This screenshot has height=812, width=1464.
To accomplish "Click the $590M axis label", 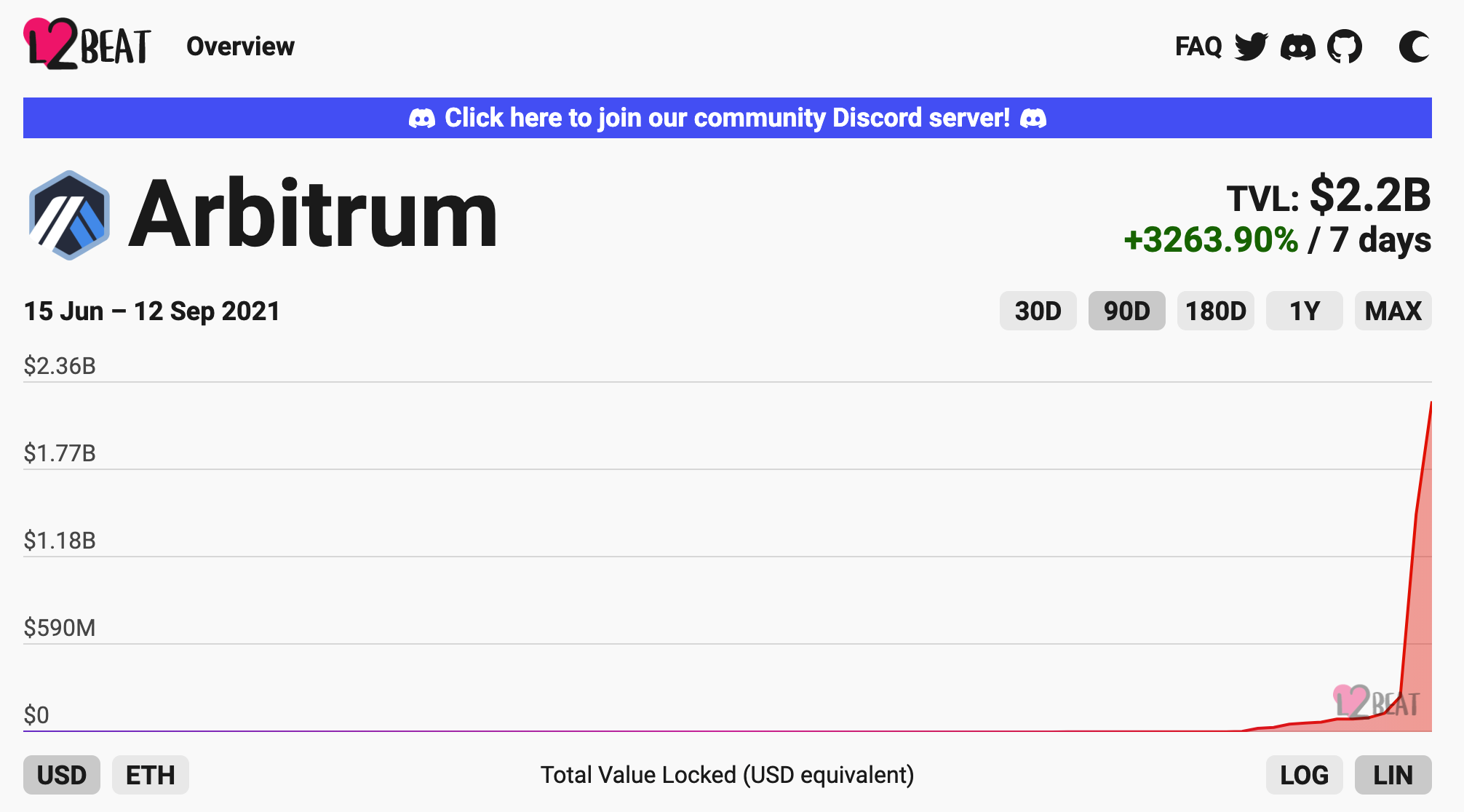I will (x=60, y=627).
